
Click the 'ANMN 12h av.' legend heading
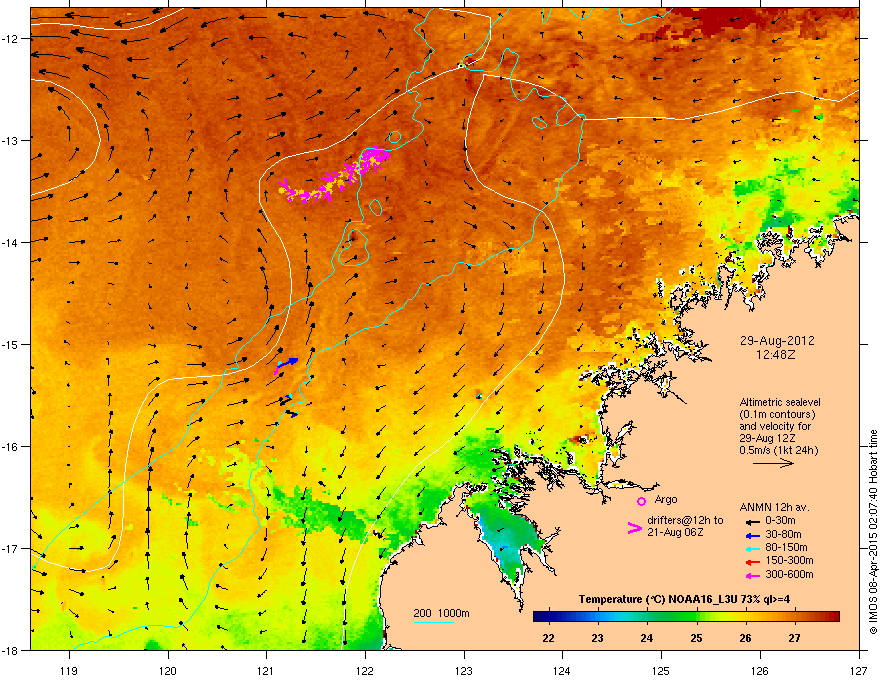[x=774, y=507]
